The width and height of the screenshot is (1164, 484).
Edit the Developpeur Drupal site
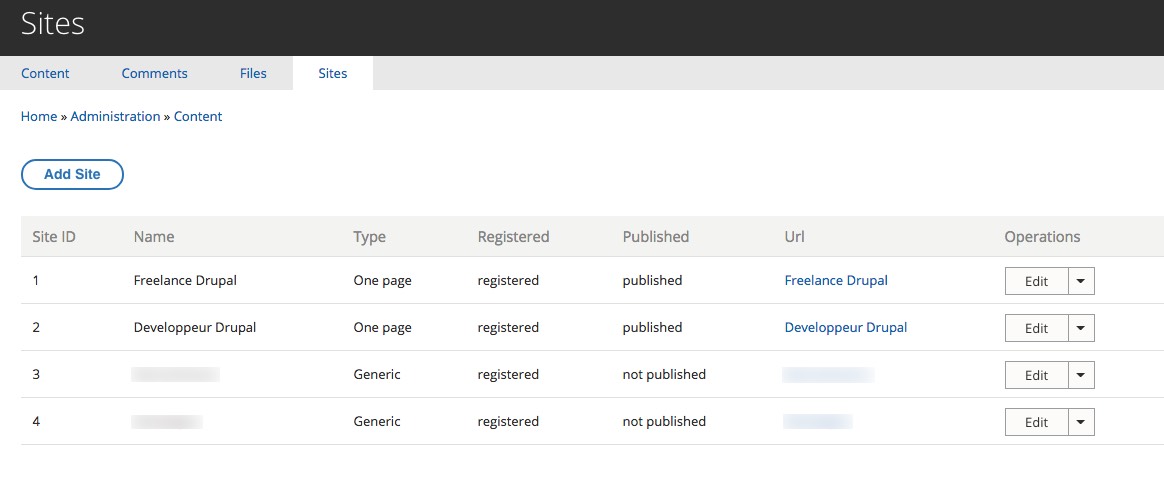coord(1036,328)
